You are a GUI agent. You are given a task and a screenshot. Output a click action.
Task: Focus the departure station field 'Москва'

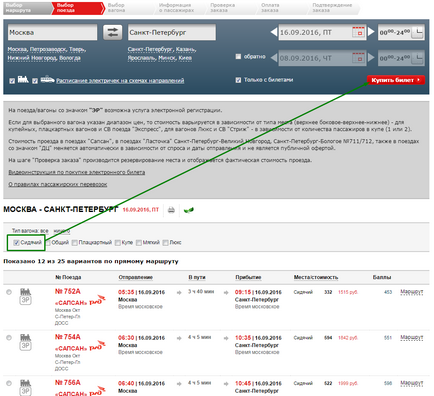pyautogui.click(x=52, y=32)
